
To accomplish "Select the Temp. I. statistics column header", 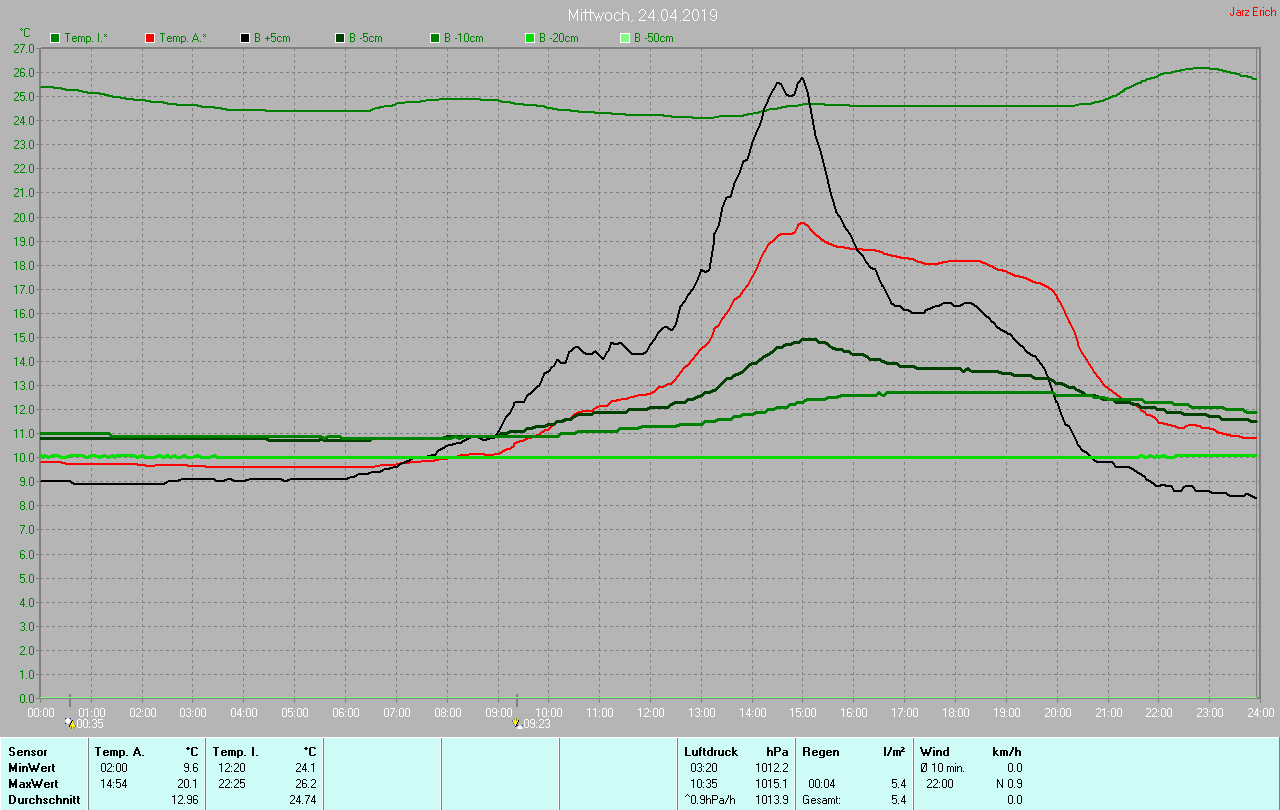I will tap(236, 752).
